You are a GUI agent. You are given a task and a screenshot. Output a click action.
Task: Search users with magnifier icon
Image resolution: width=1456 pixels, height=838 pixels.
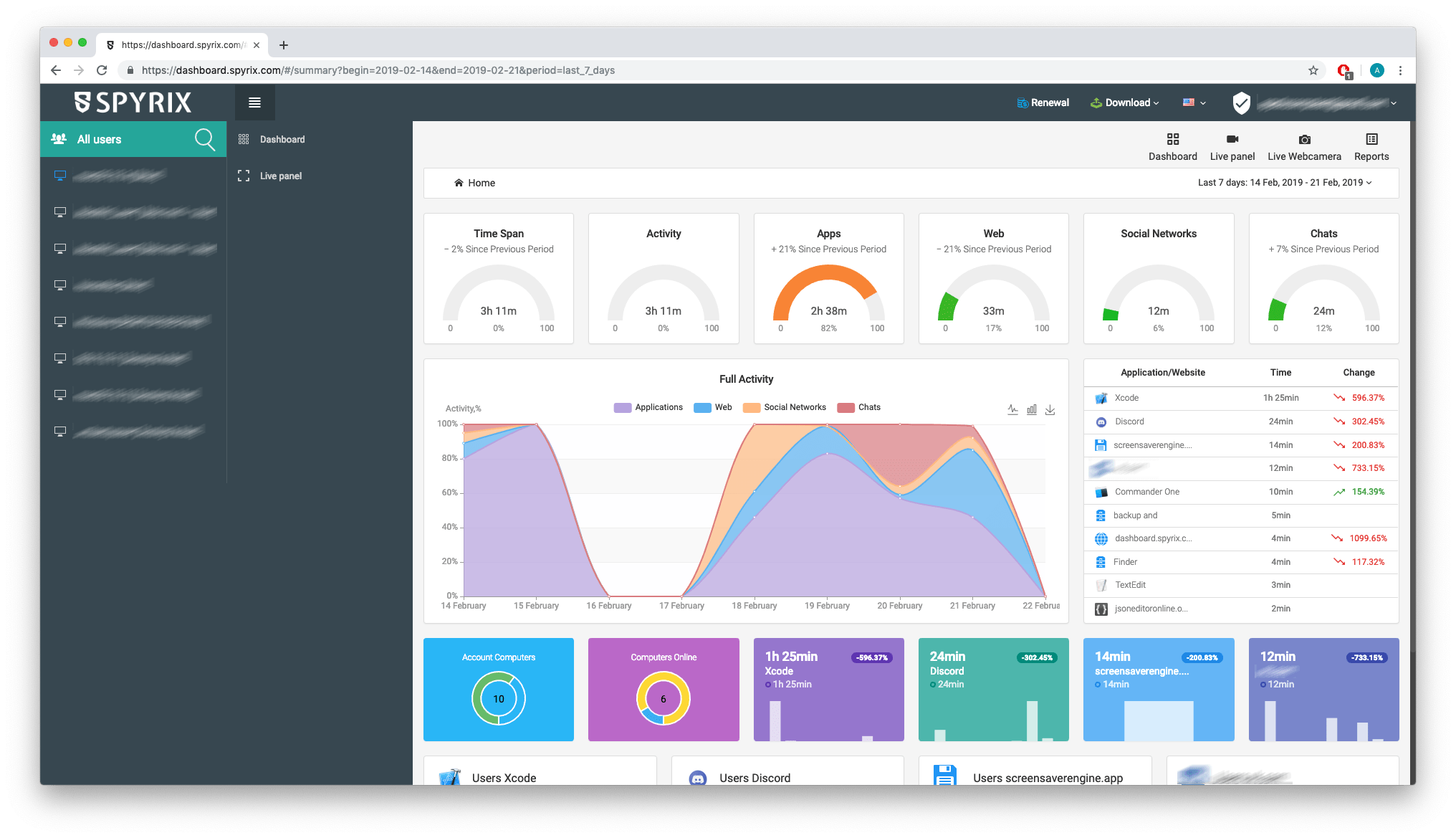click(x=205, y=139)
